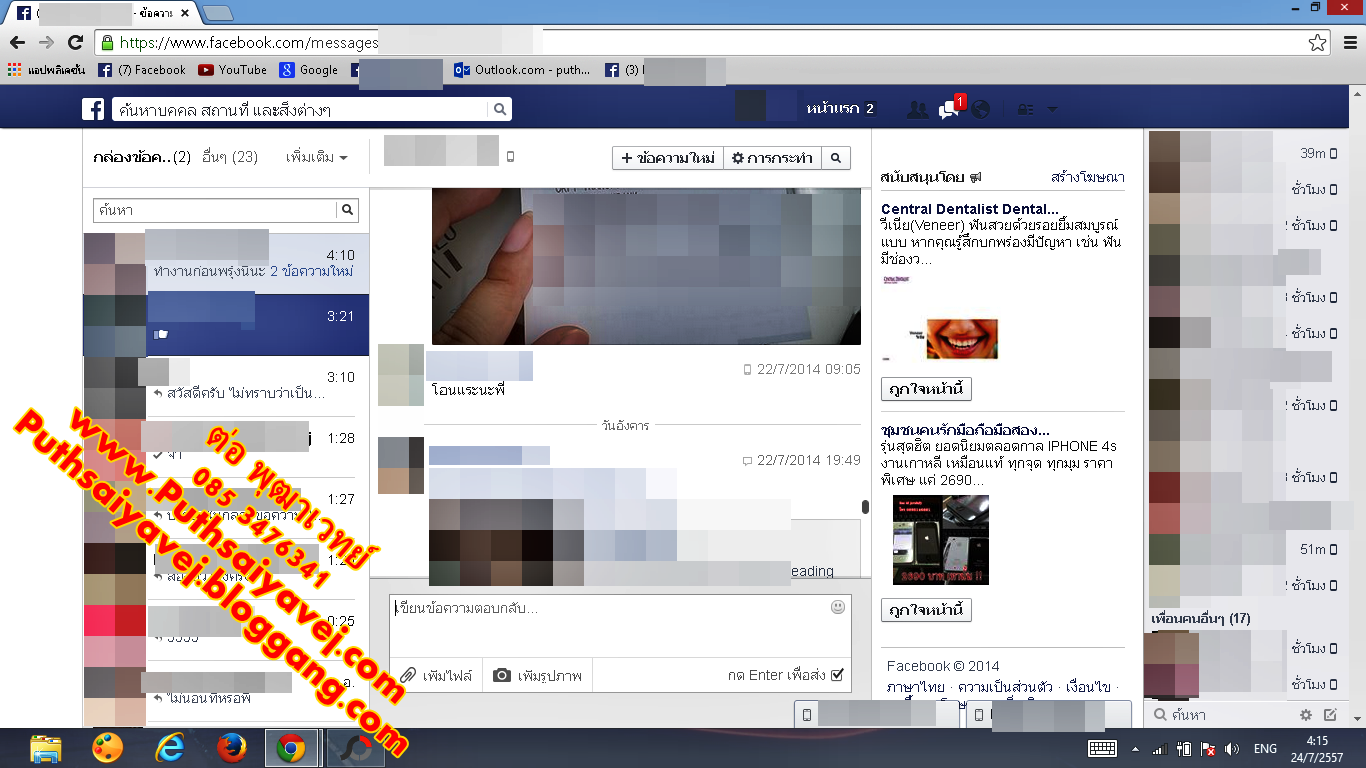Open the conversation timestamped 3:10
Viewport: 1366px width, 768px height.
point(226,386)
